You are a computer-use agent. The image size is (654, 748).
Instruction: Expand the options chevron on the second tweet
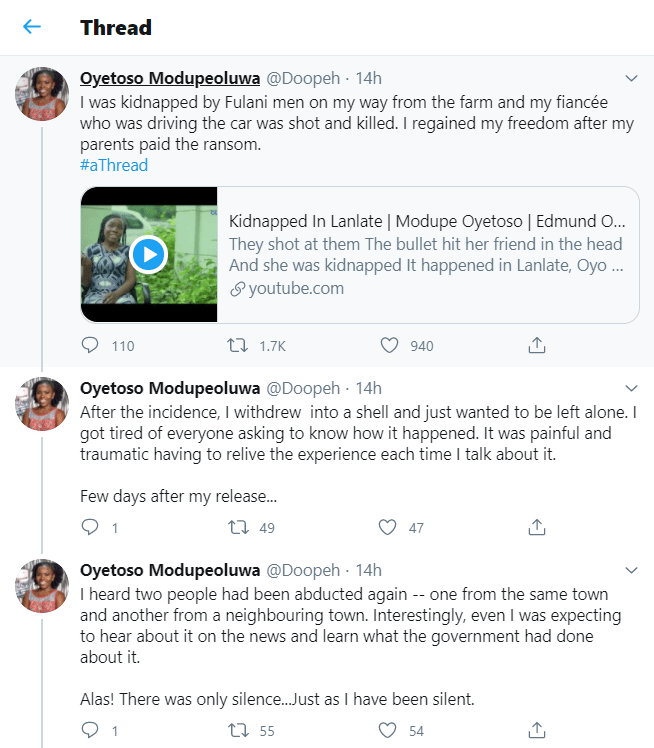(x=631, y=387)
